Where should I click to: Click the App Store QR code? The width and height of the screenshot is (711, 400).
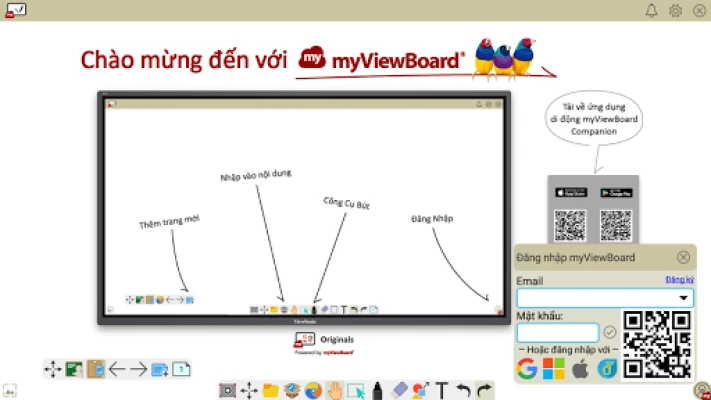point(570,225)
